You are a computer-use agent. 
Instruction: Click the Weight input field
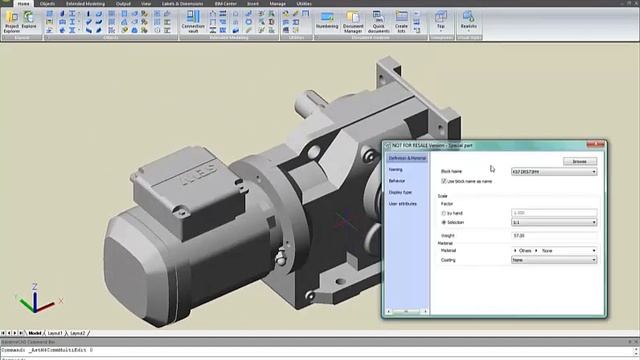[x=554, y=236]
